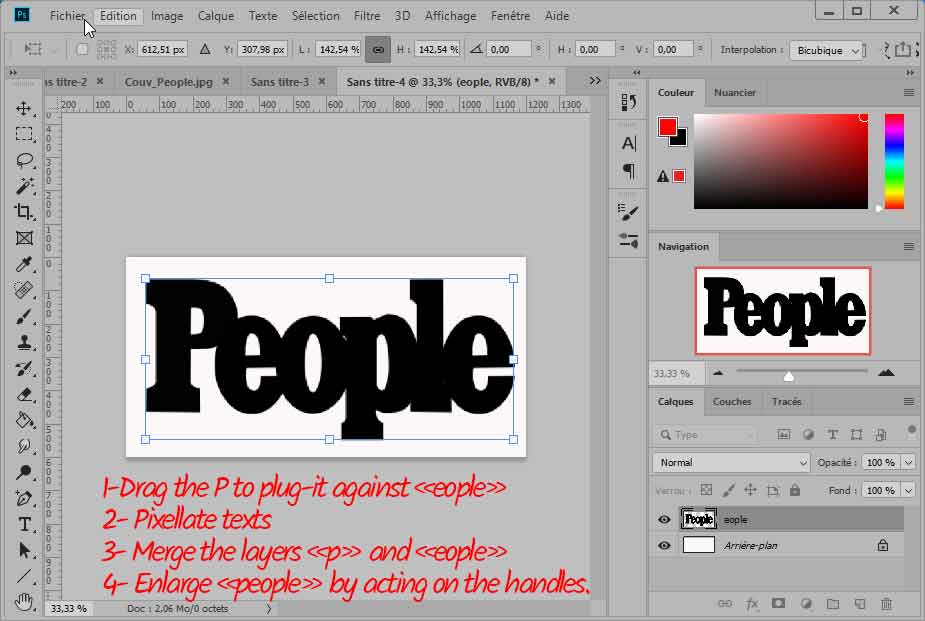Select the Path Selection arrow tool
The height and width of the screenshot is (621, 925).
click(x=24, y=550)
